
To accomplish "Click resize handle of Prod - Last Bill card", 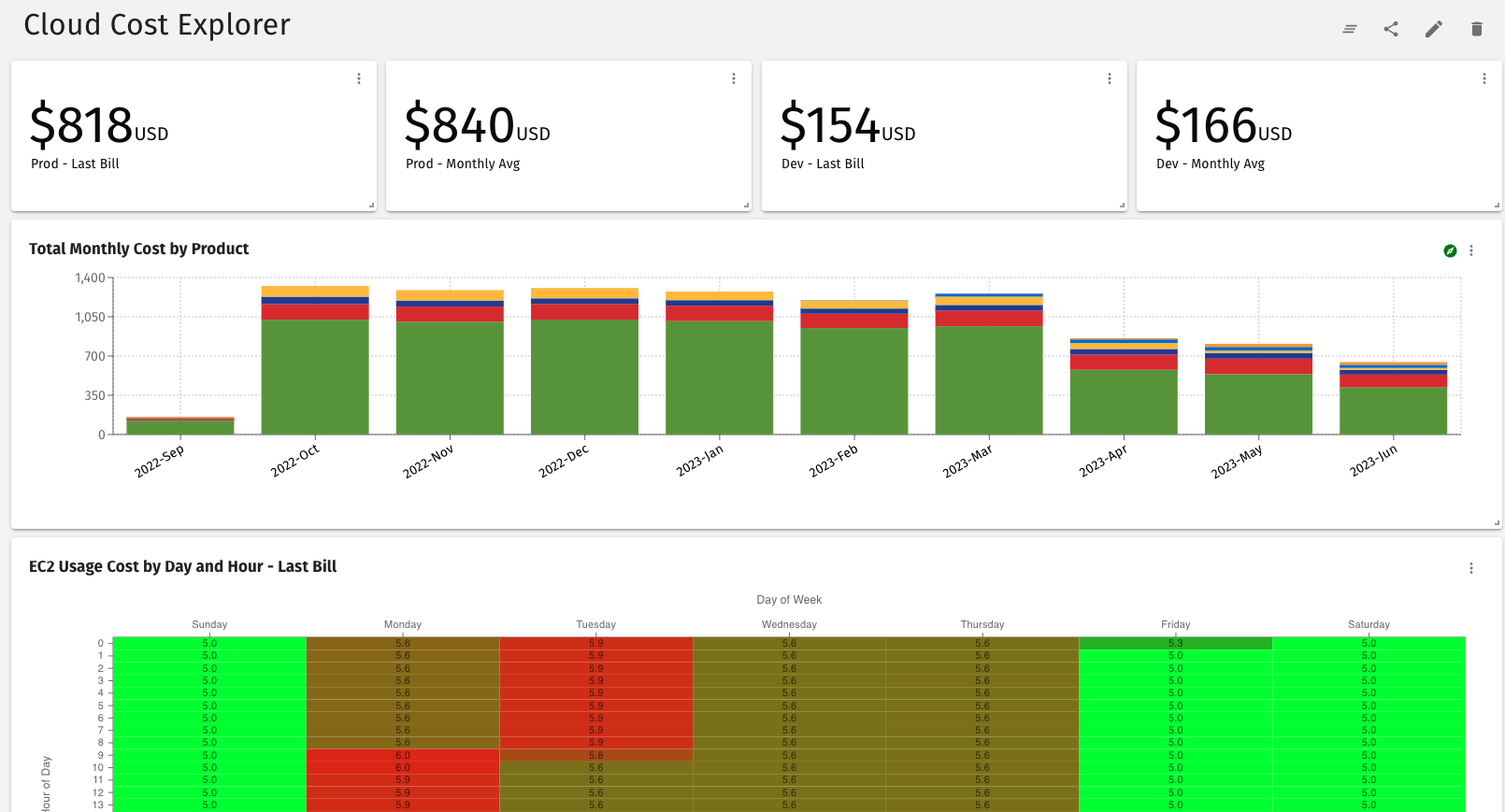I will pos(371,206).
